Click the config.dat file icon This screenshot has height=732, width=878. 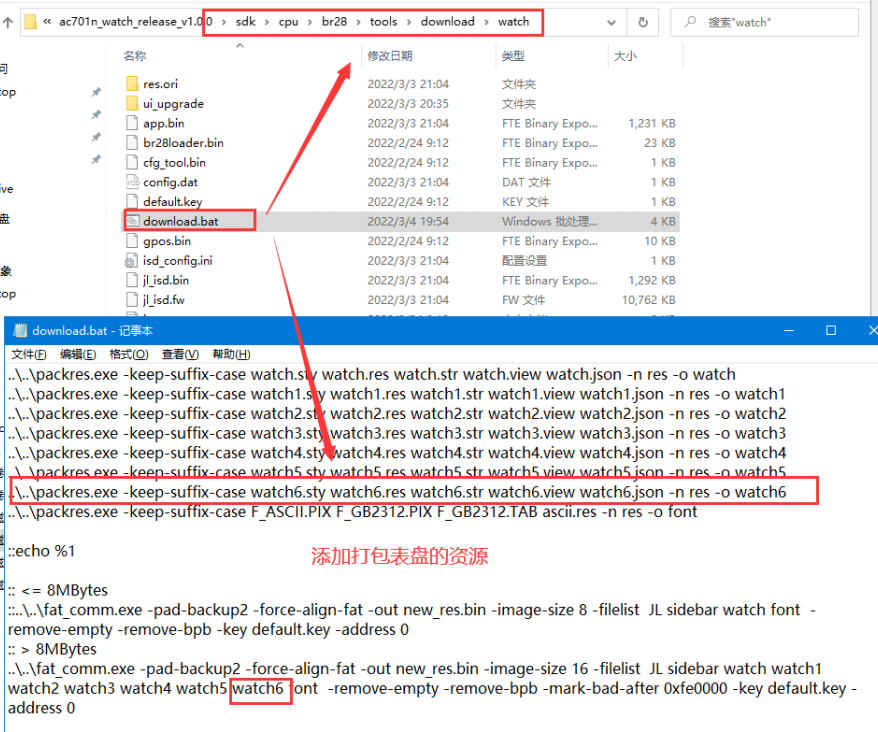132,181
